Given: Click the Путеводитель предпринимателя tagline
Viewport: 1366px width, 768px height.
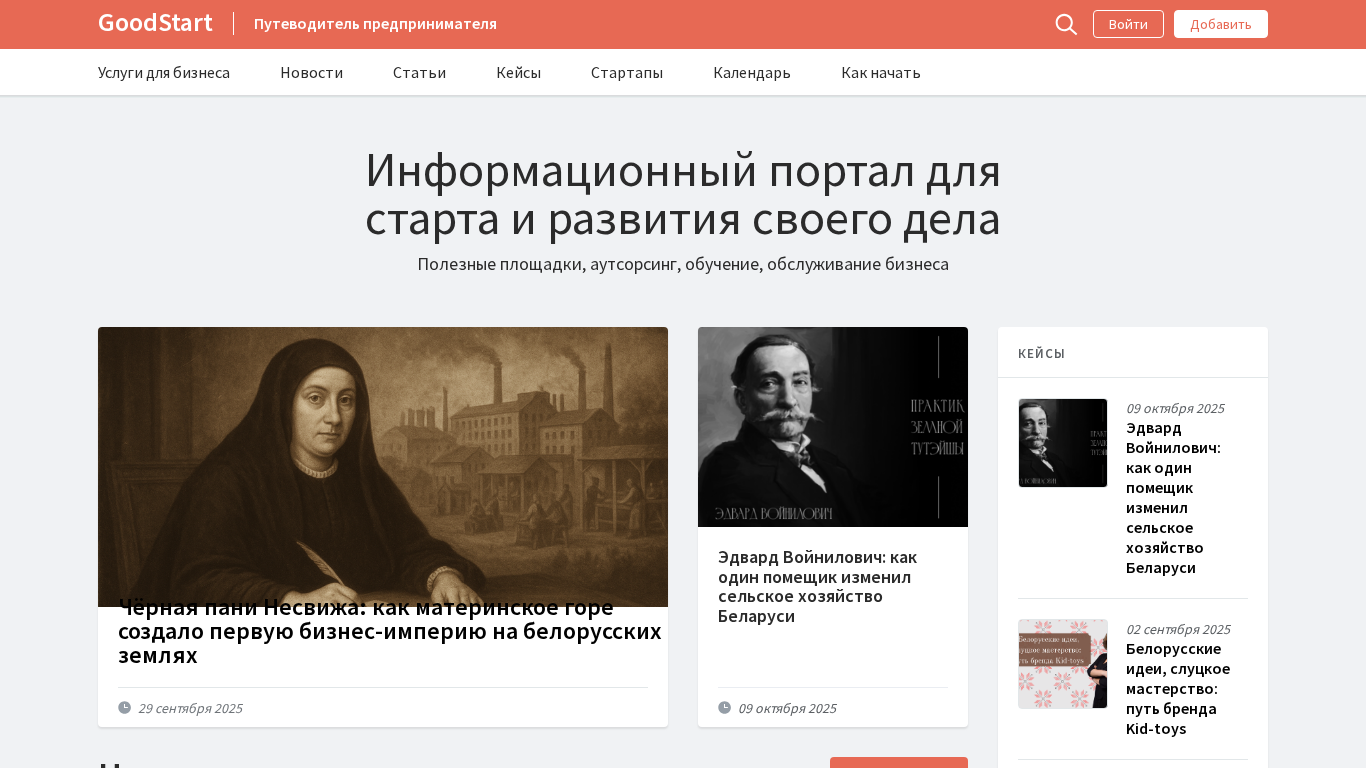Looking at the screenshot, I should point(375,24).
